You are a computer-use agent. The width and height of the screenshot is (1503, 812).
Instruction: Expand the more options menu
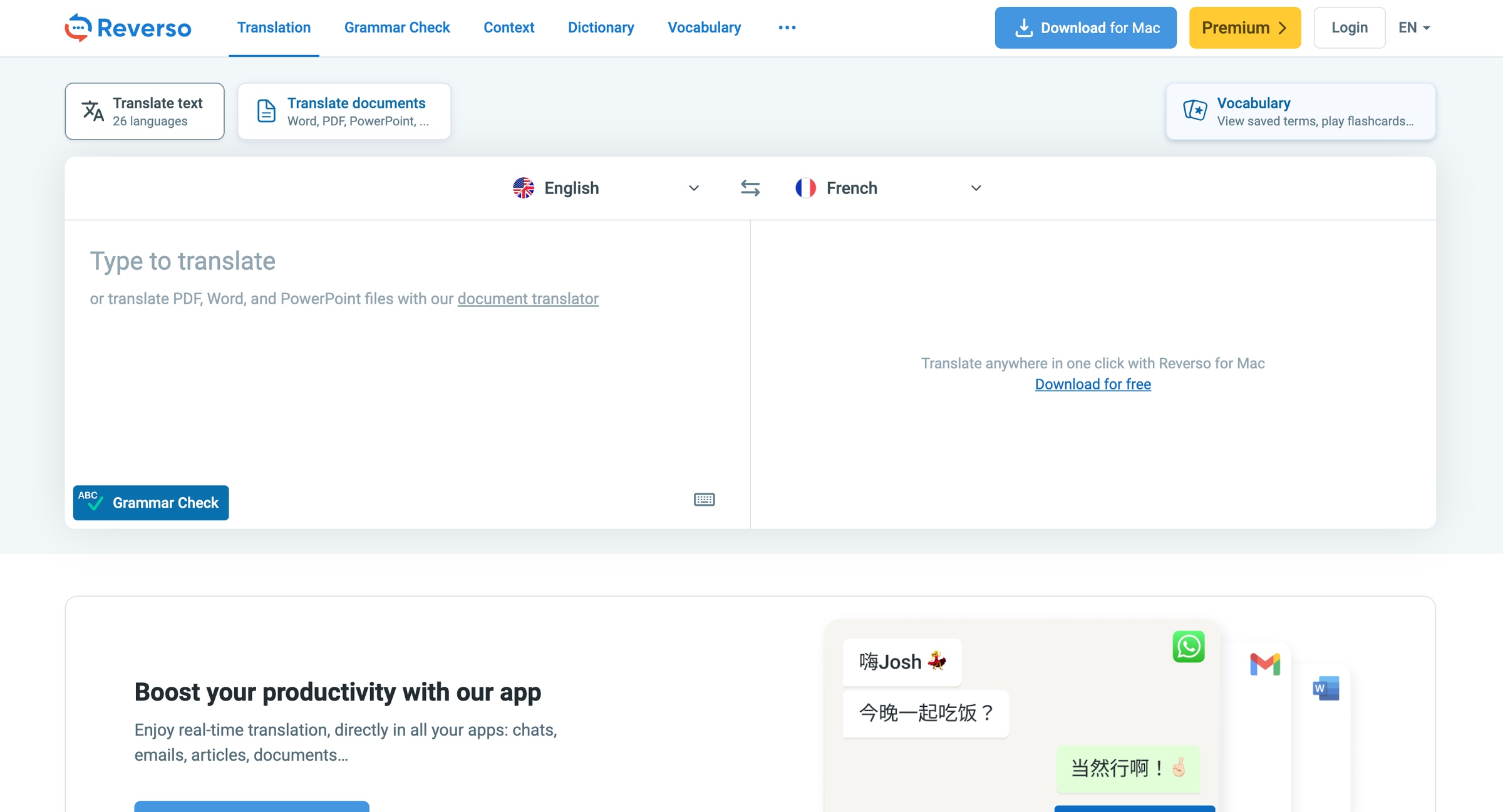[787, 28]
